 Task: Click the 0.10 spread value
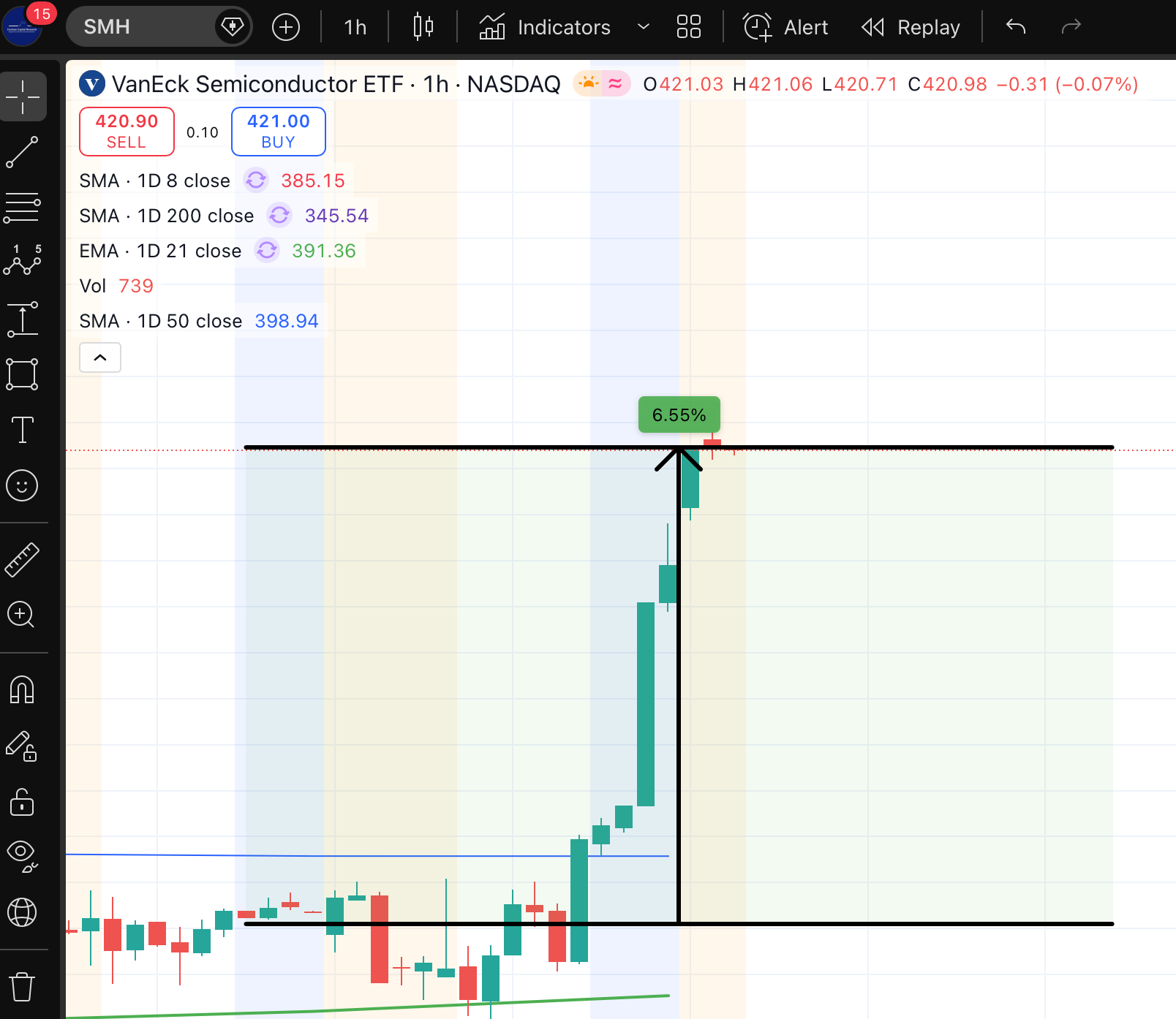tap(203, 132)
